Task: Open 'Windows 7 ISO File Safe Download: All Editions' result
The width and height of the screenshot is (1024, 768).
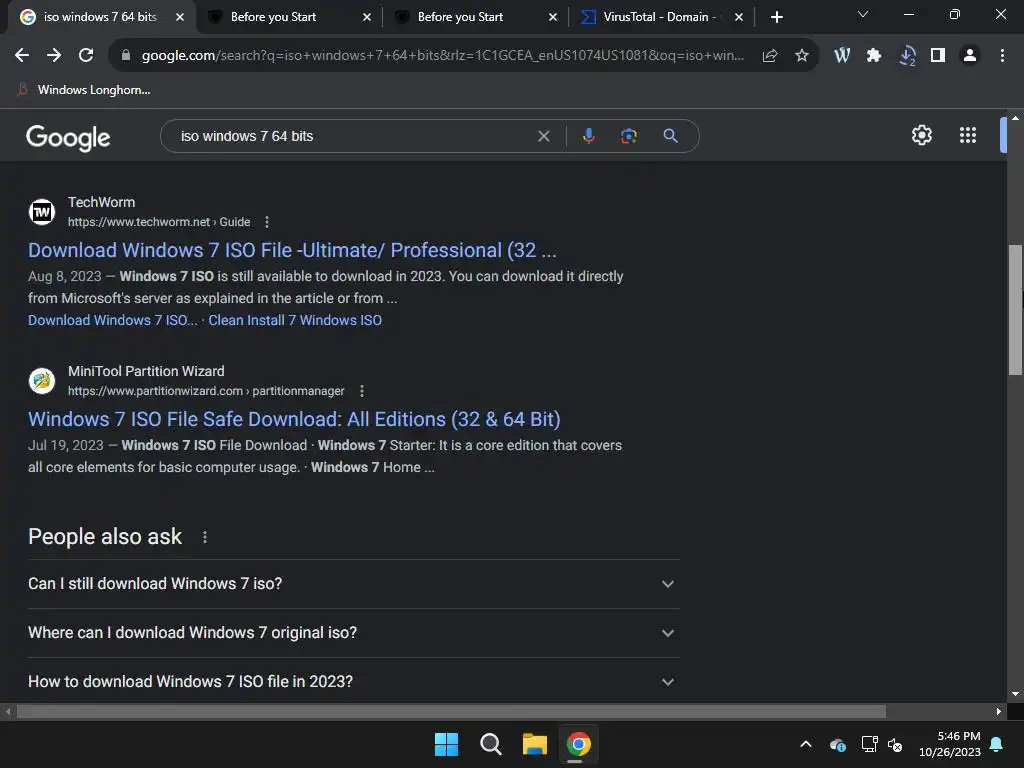Action: click(x=294, y=419)
